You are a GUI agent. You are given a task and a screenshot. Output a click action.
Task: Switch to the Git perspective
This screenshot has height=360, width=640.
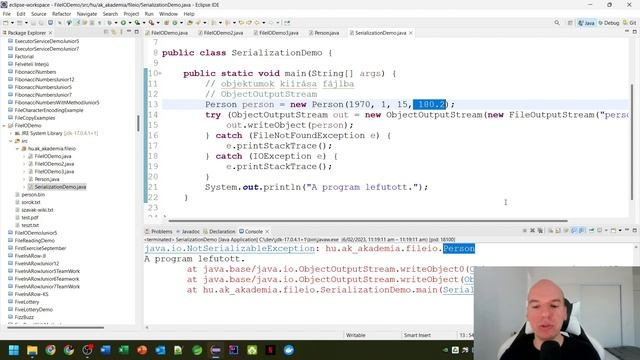629,23
